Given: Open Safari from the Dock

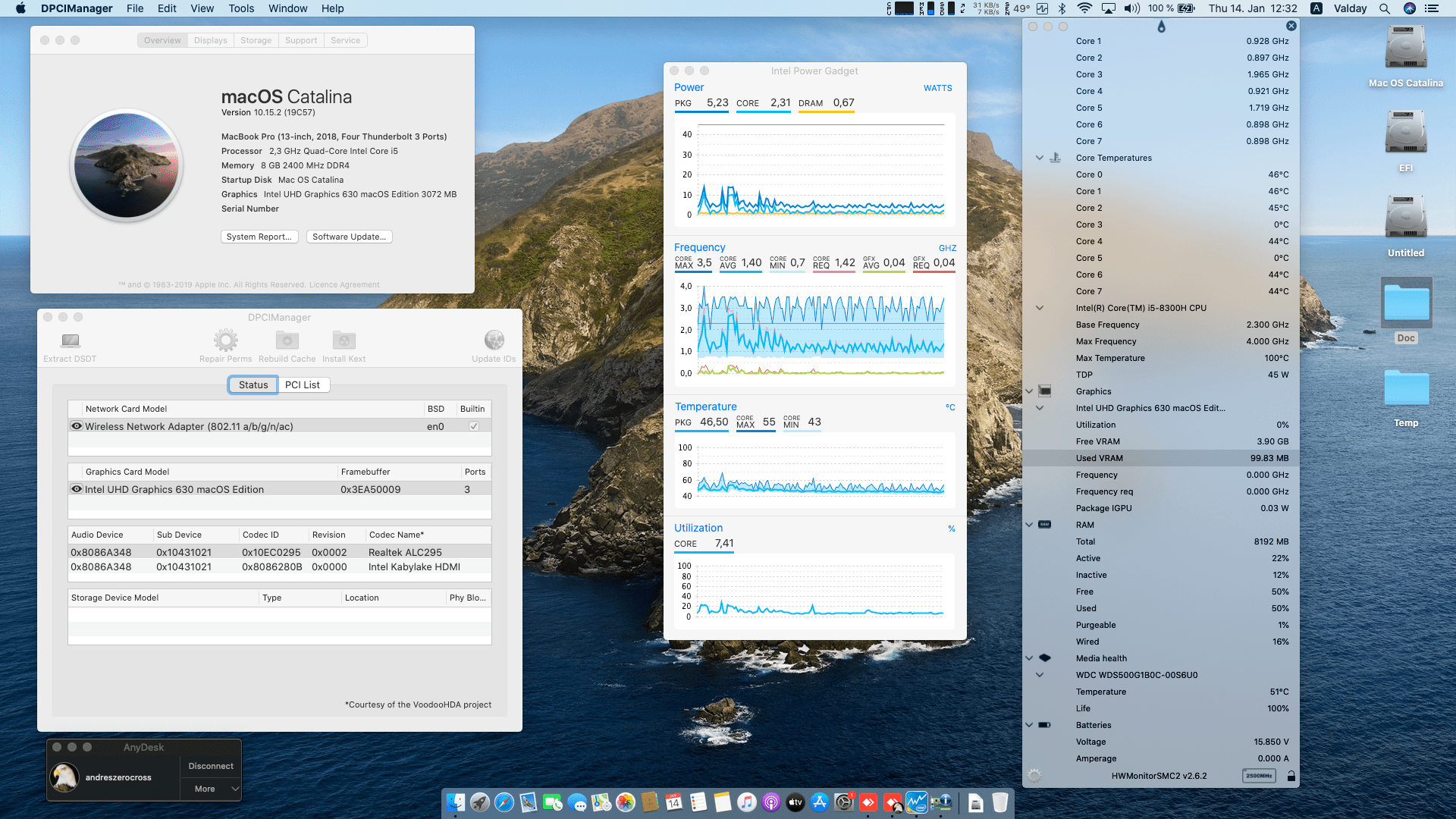Looking at the screenshot, I should (504, 802).
